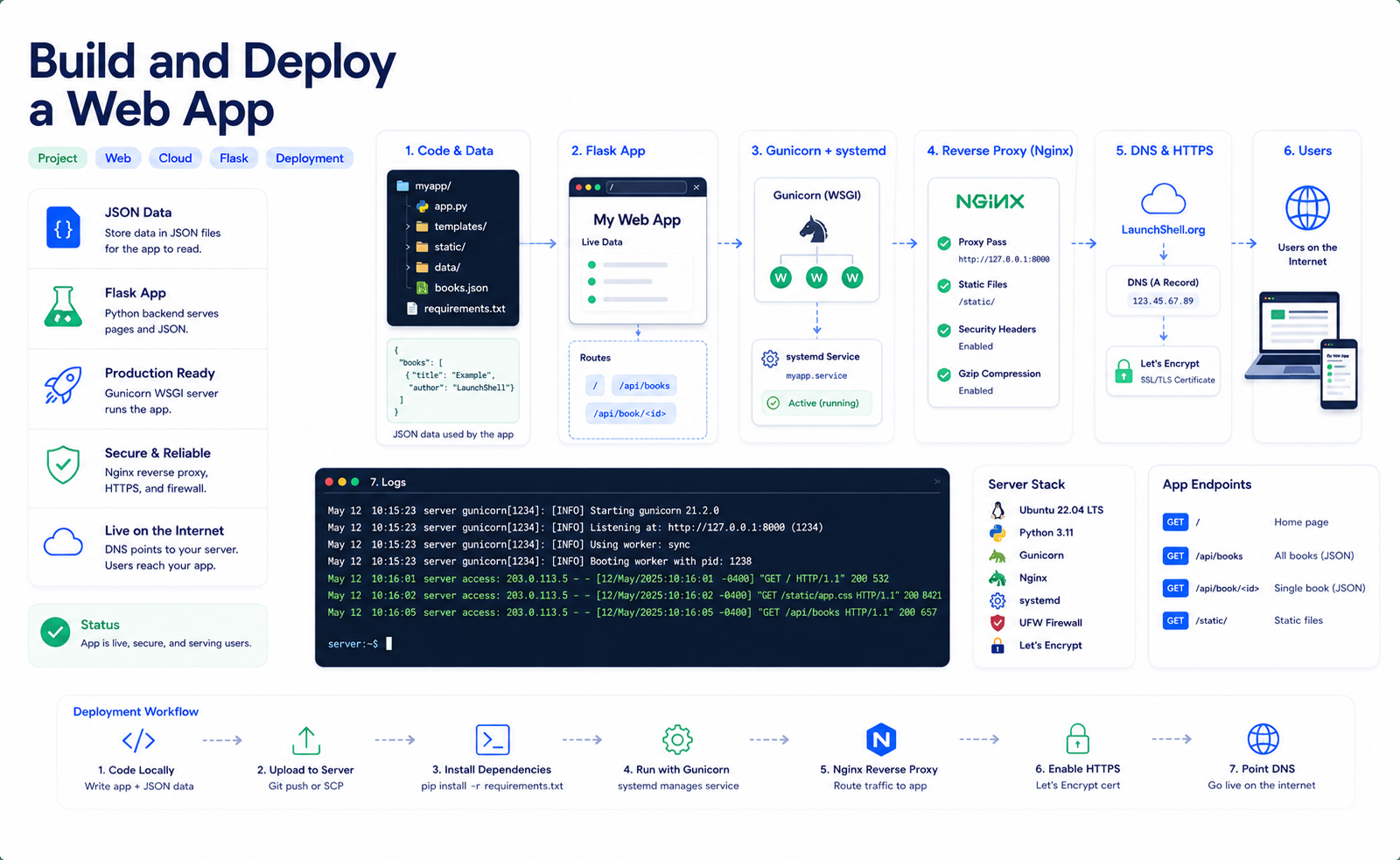Open the books.json file

pyautogui.click(x=451, y=288)
